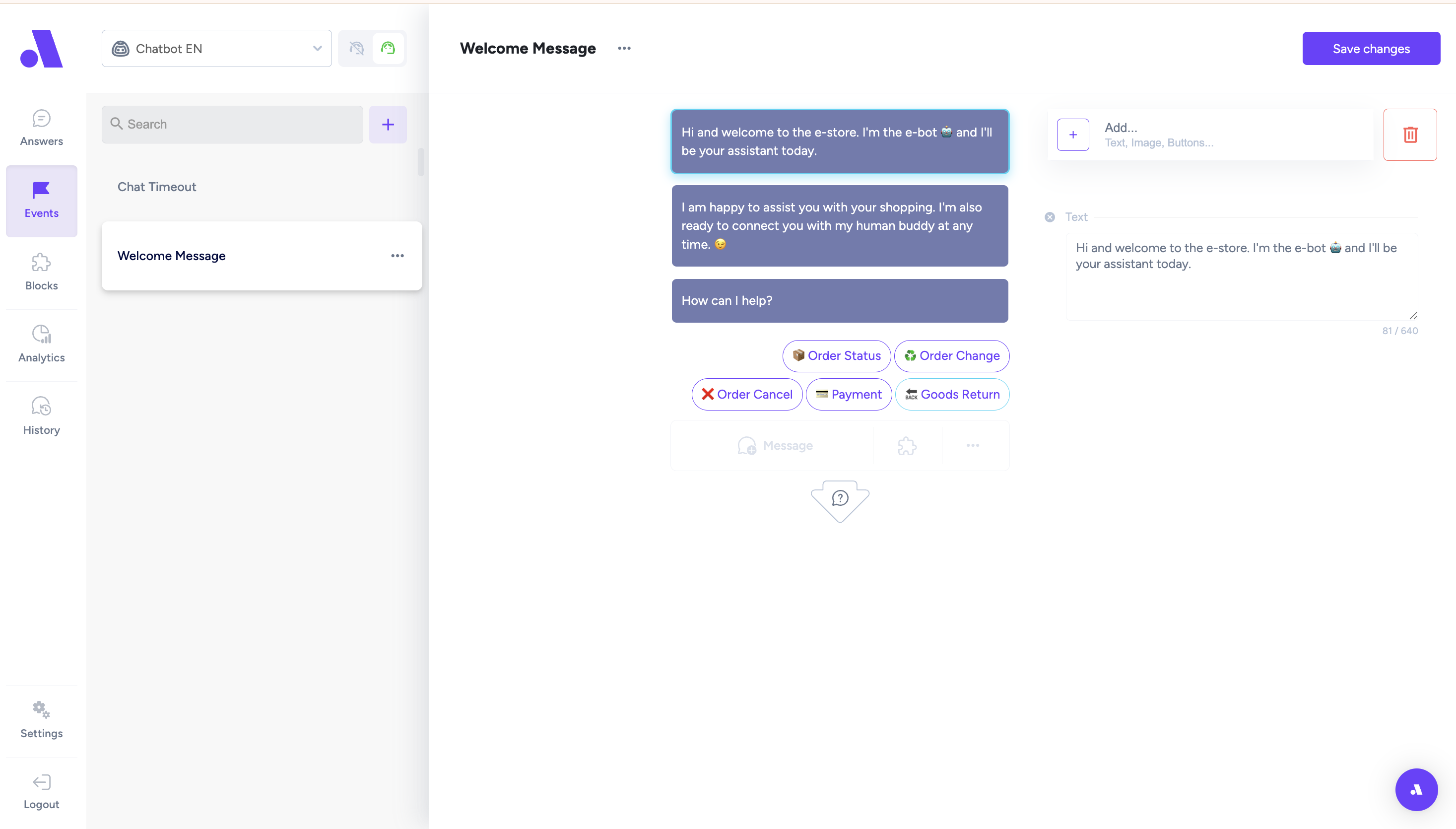
Task: Add a block with puzzle icon below buttons
Action: pos(907,446)
